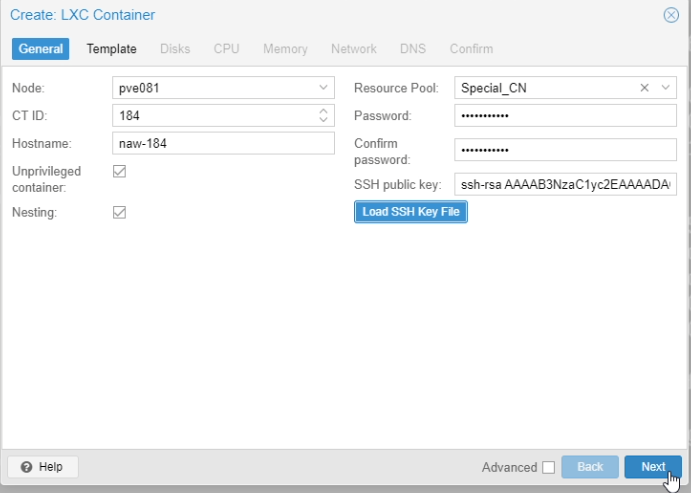Select the CPU tab
The height and width of the screenshot is (493, 691).
point(227,49)
